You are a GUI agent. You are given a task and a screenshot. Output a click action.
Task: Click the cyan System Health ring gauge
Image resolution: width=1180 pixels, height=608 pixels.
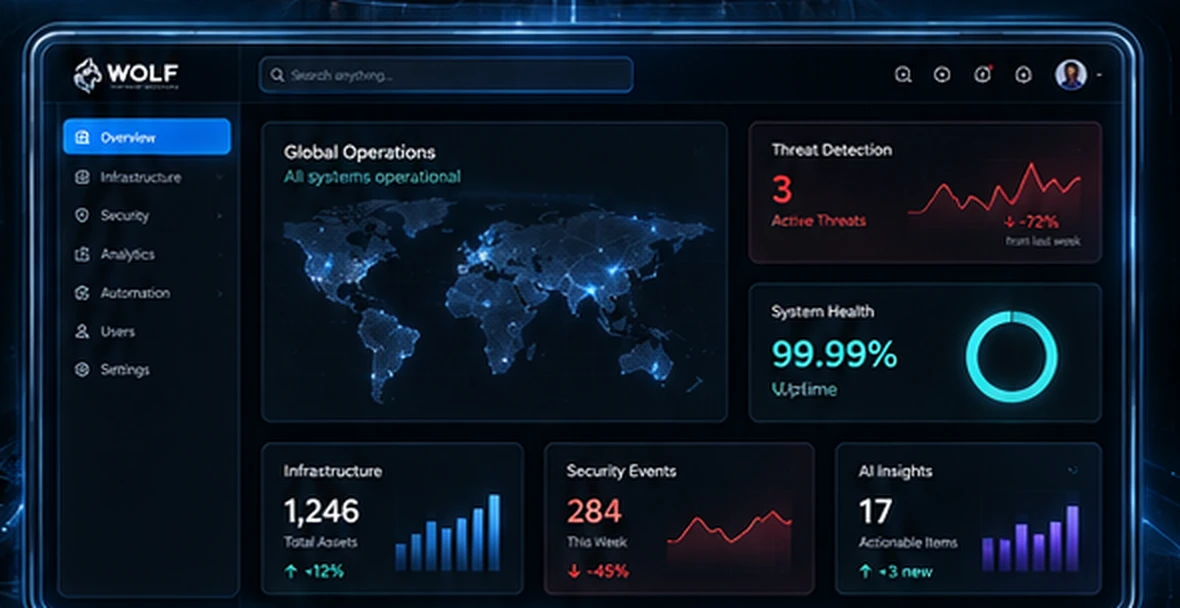pyautogui.click(x=1011, y=357)
